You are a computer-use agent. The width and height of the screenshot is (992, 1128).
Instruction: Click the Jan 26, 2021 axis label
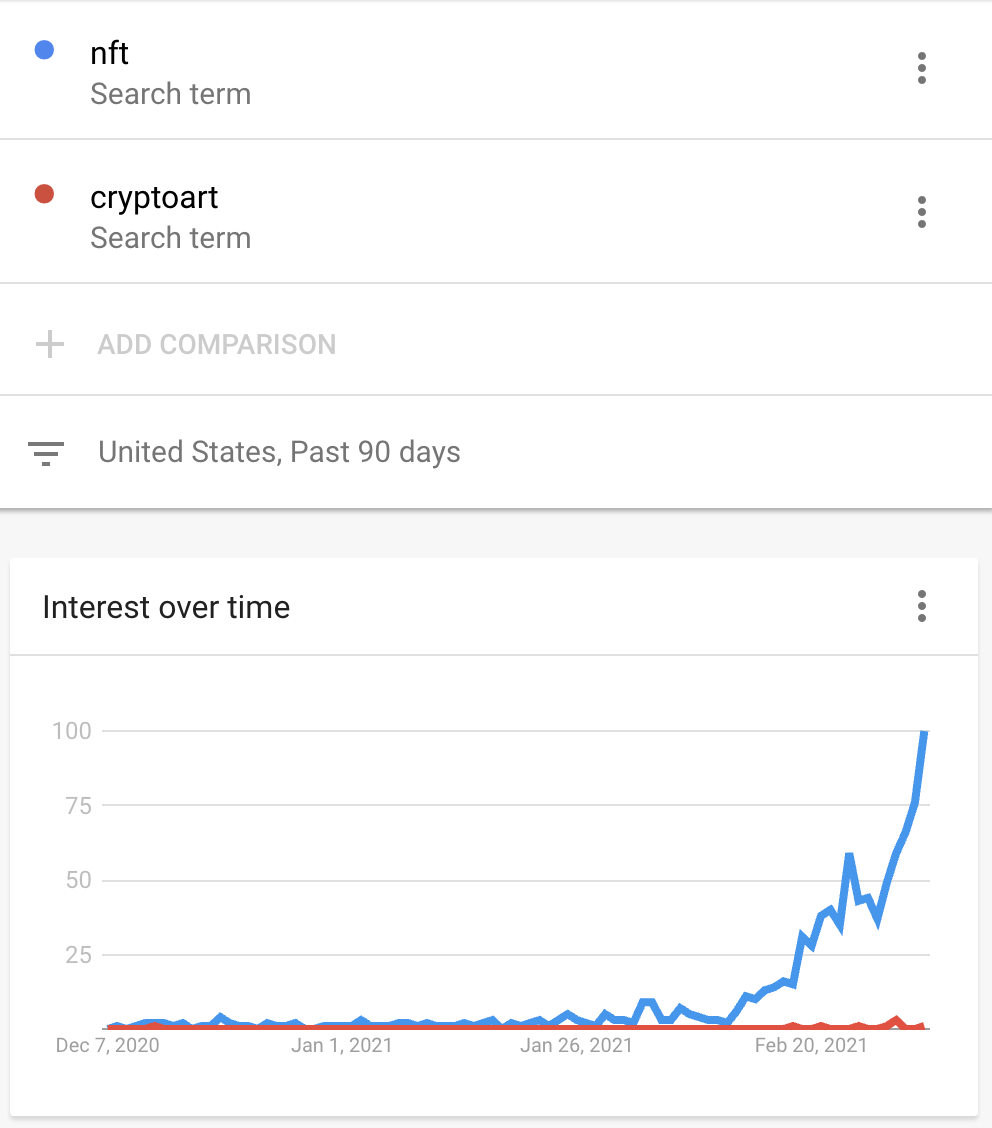coord(575,1045)
